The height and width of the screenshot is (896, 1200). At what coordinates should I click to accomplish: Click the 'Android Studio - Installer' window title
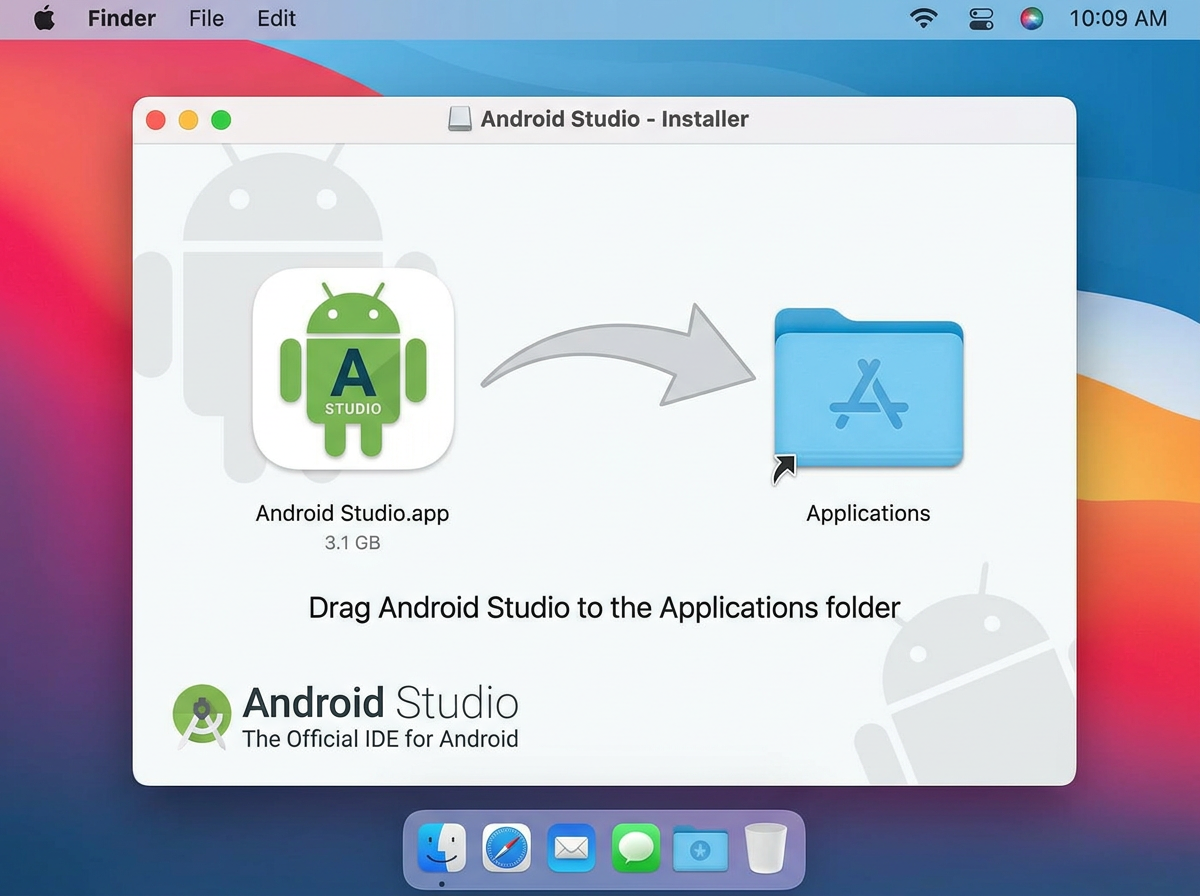(x=614, y=119)
